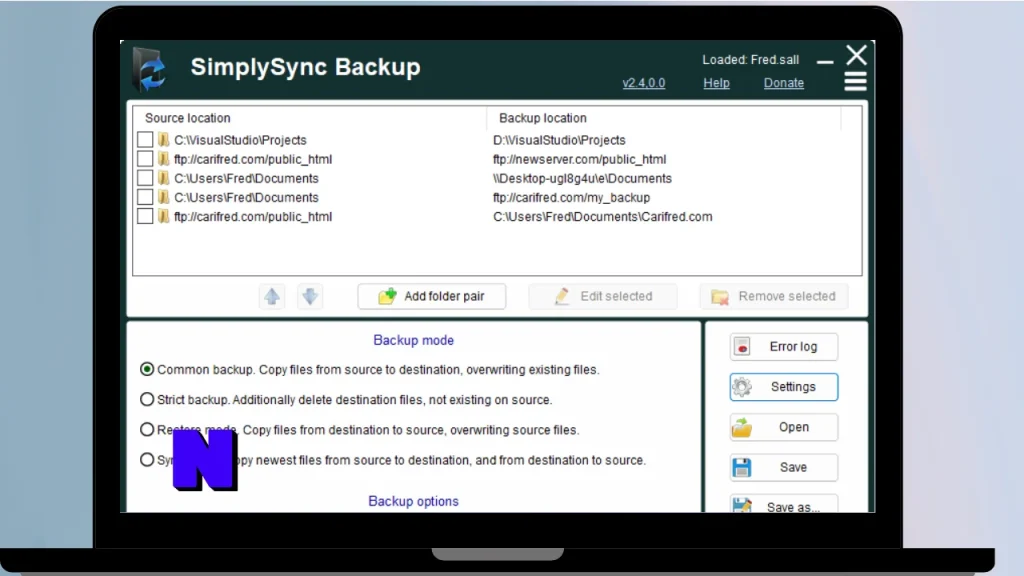The height and width of the screenshot is (576, 1024).
Task: Click folder icon beside my_backup row
Action: click(x=163, y=197)
